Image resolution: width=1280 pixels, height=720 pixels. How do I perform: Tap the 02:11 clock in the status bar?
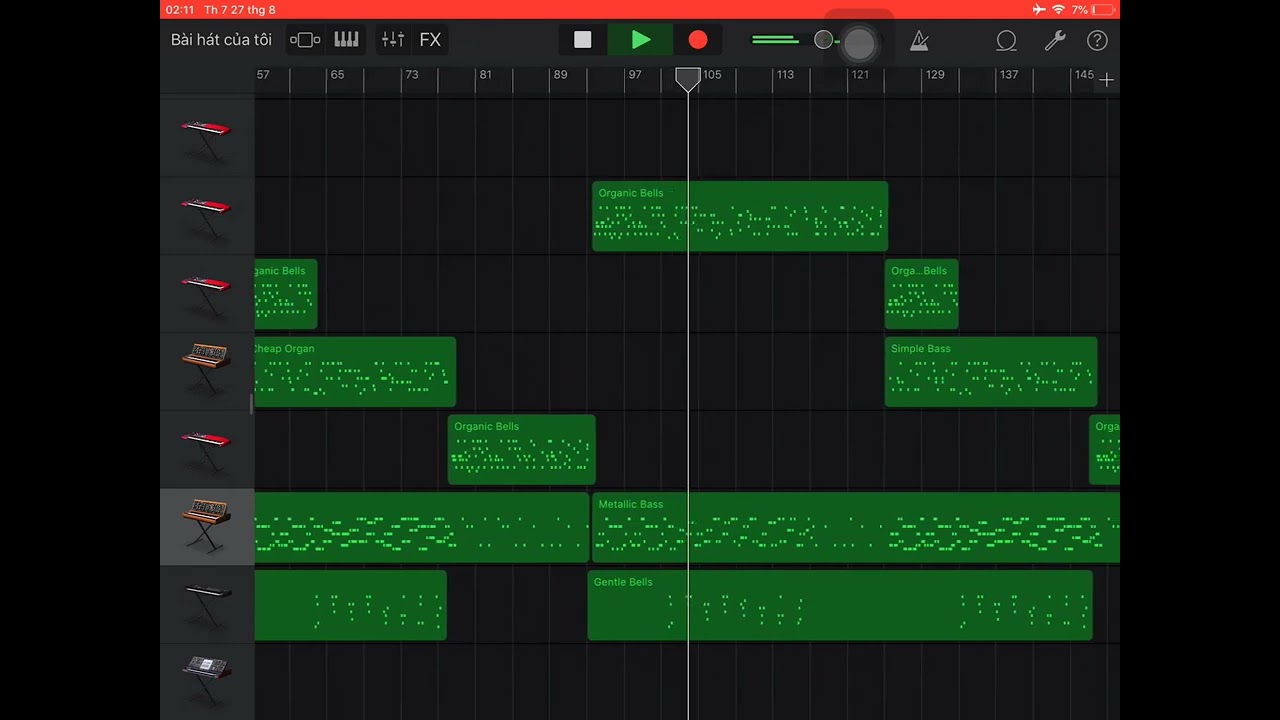tap(180, 9)
